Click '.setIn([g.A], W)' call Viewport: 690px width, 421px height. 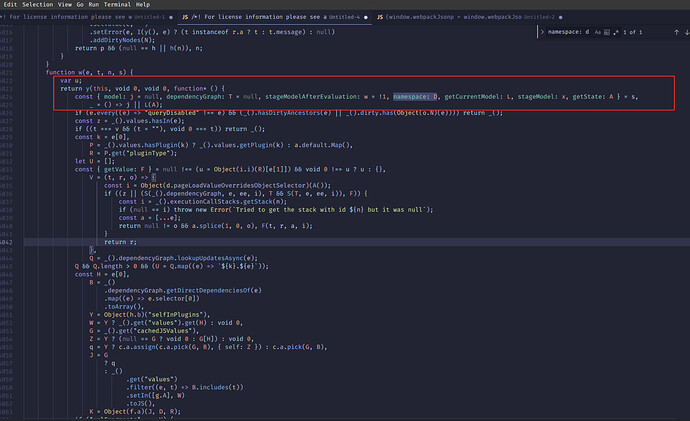pos(155,396)
